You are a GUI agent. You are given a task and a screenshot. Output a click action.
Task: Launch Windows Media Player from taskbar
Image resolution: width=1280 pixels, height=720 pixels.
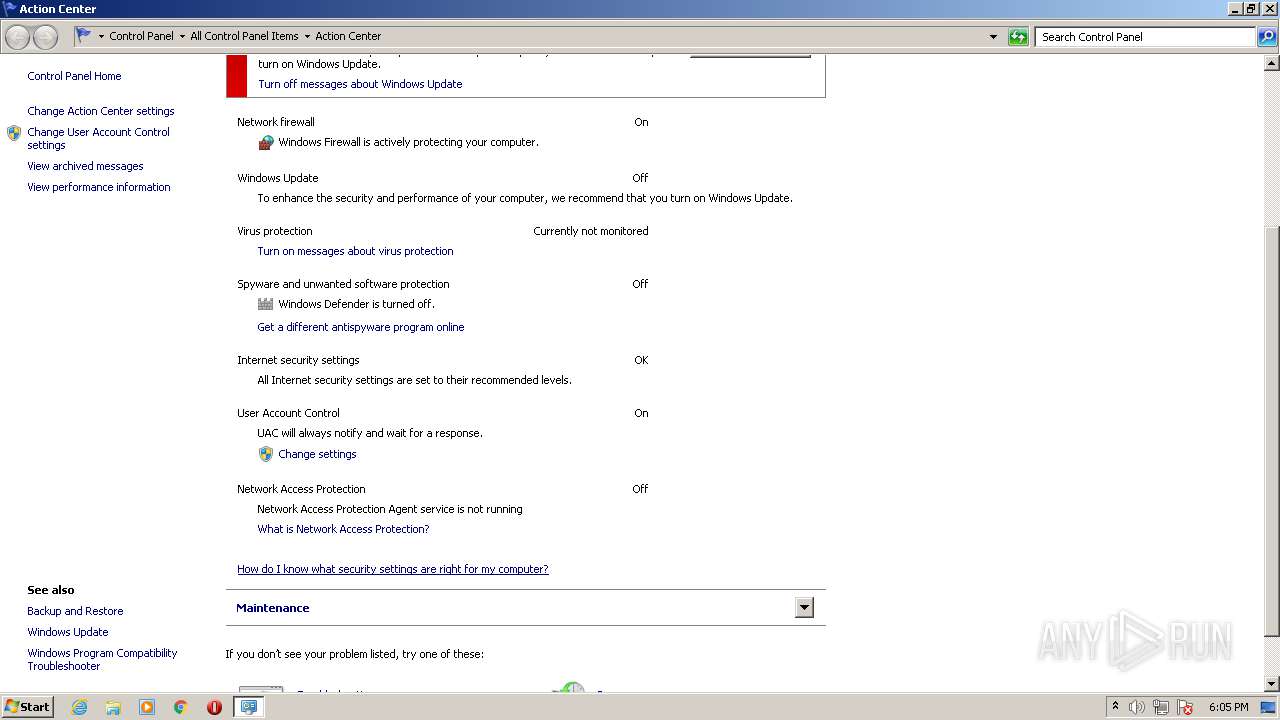(x=147, y=707)
